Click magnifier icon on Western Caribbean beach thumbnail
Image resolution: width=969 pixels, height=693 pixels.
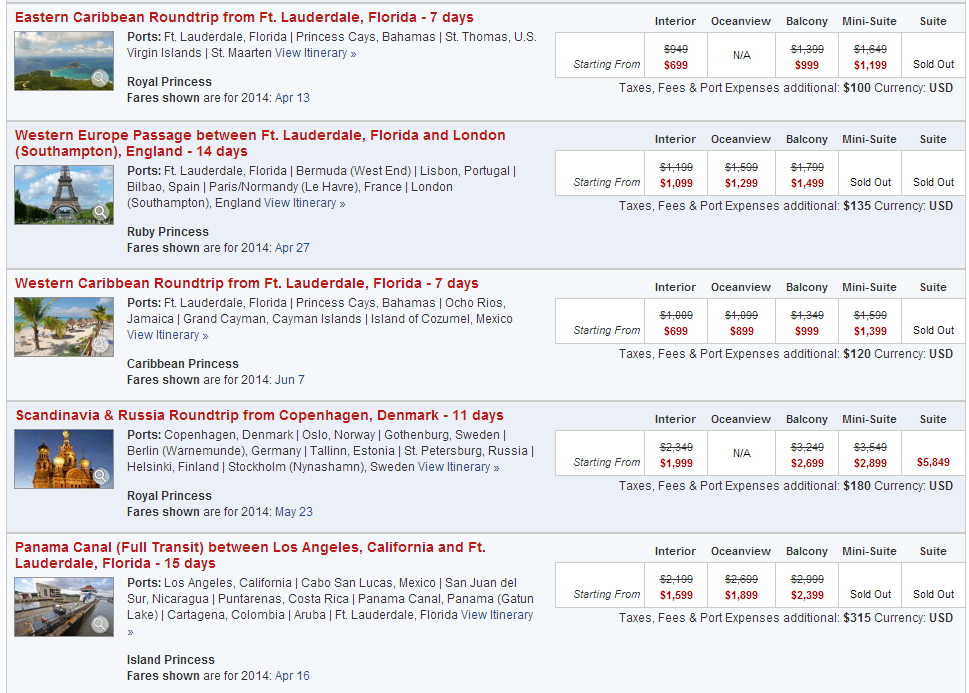click(x=99, y=344)
